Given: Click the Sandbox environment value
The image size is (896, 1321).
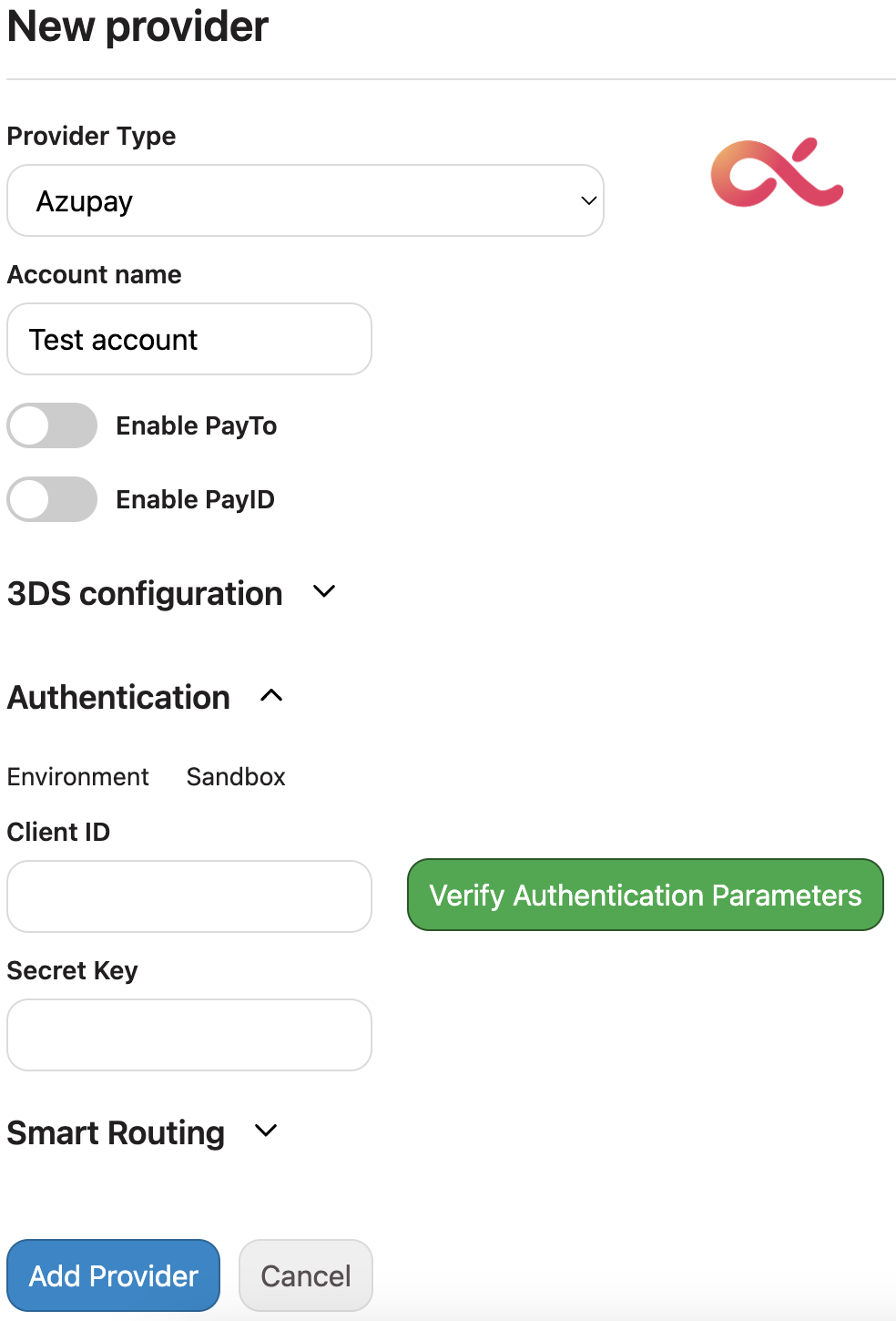Looking at the screenshot, I should [x=236, y=776].
